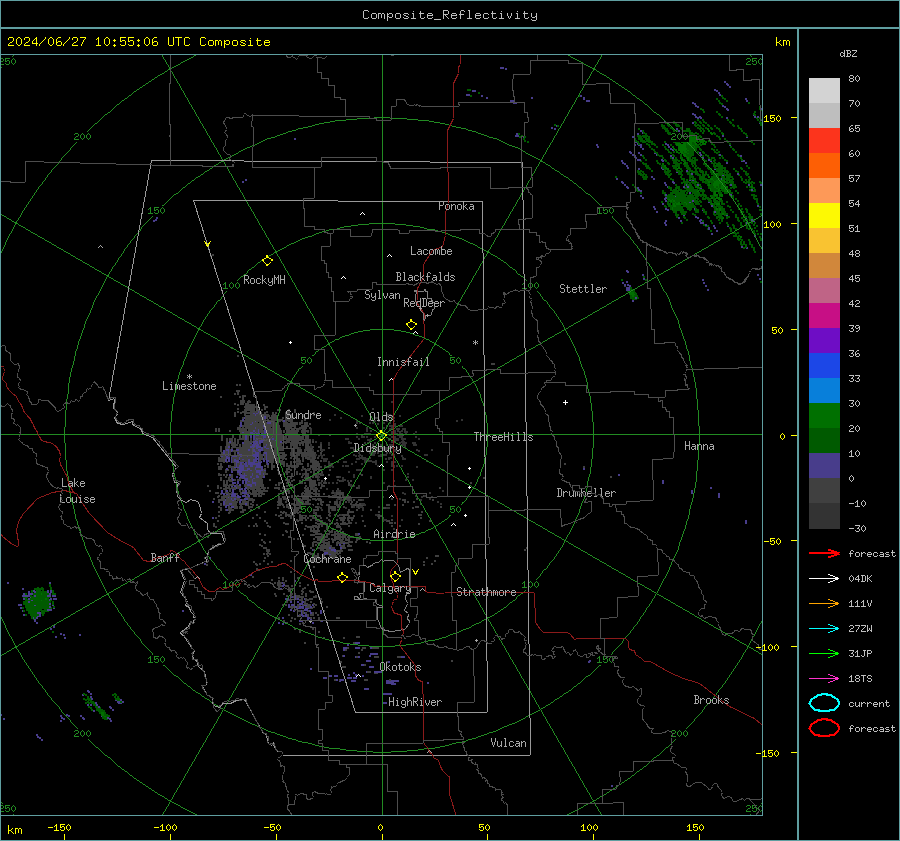The height and width of the screenshot is (841, 900).
Task: Click the RockyMH label
Action: coord(264,280)
